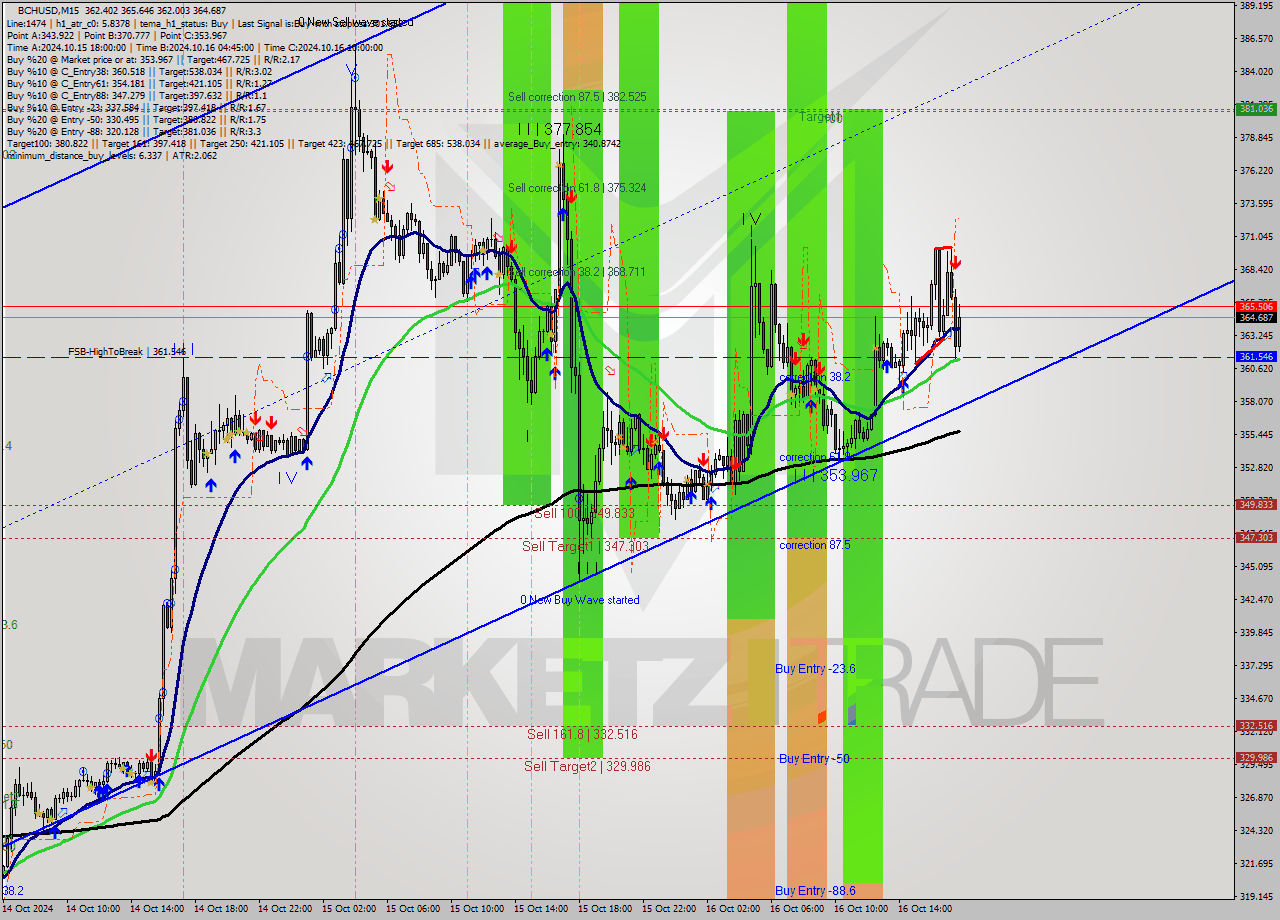Click the current price tag 364.687
The image size is (1280, 920).
[1256, 317]
